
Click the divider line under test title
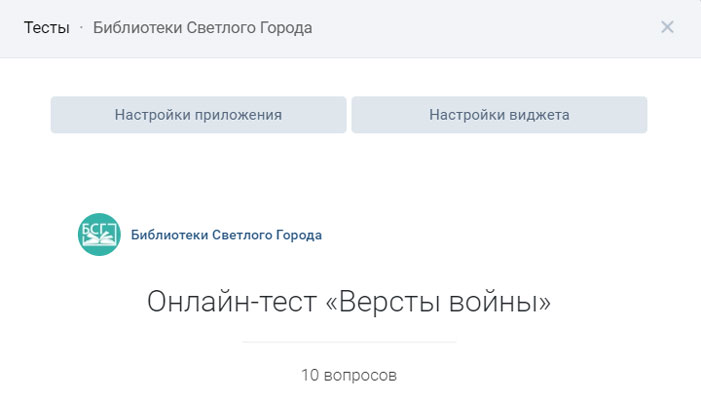(x=349, y=342)
